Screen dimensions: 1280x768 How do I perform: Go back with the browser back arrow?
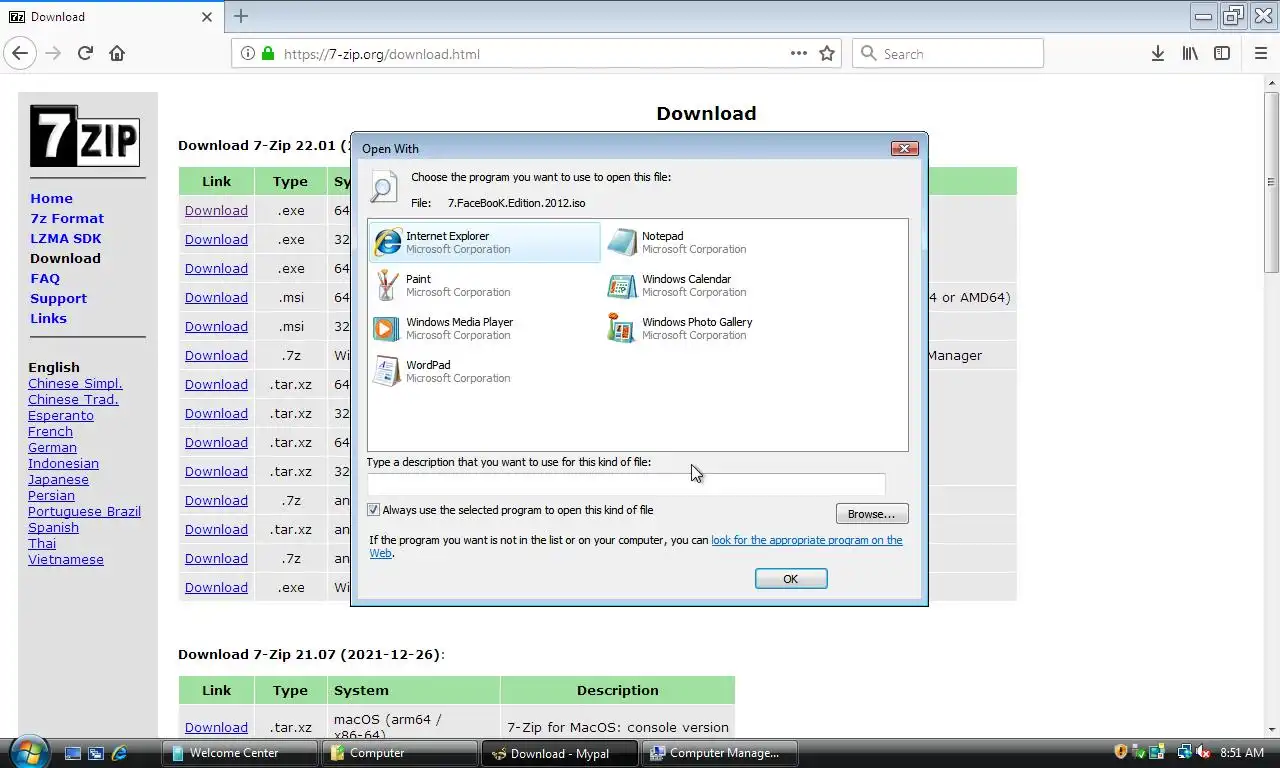coord(20,53)
